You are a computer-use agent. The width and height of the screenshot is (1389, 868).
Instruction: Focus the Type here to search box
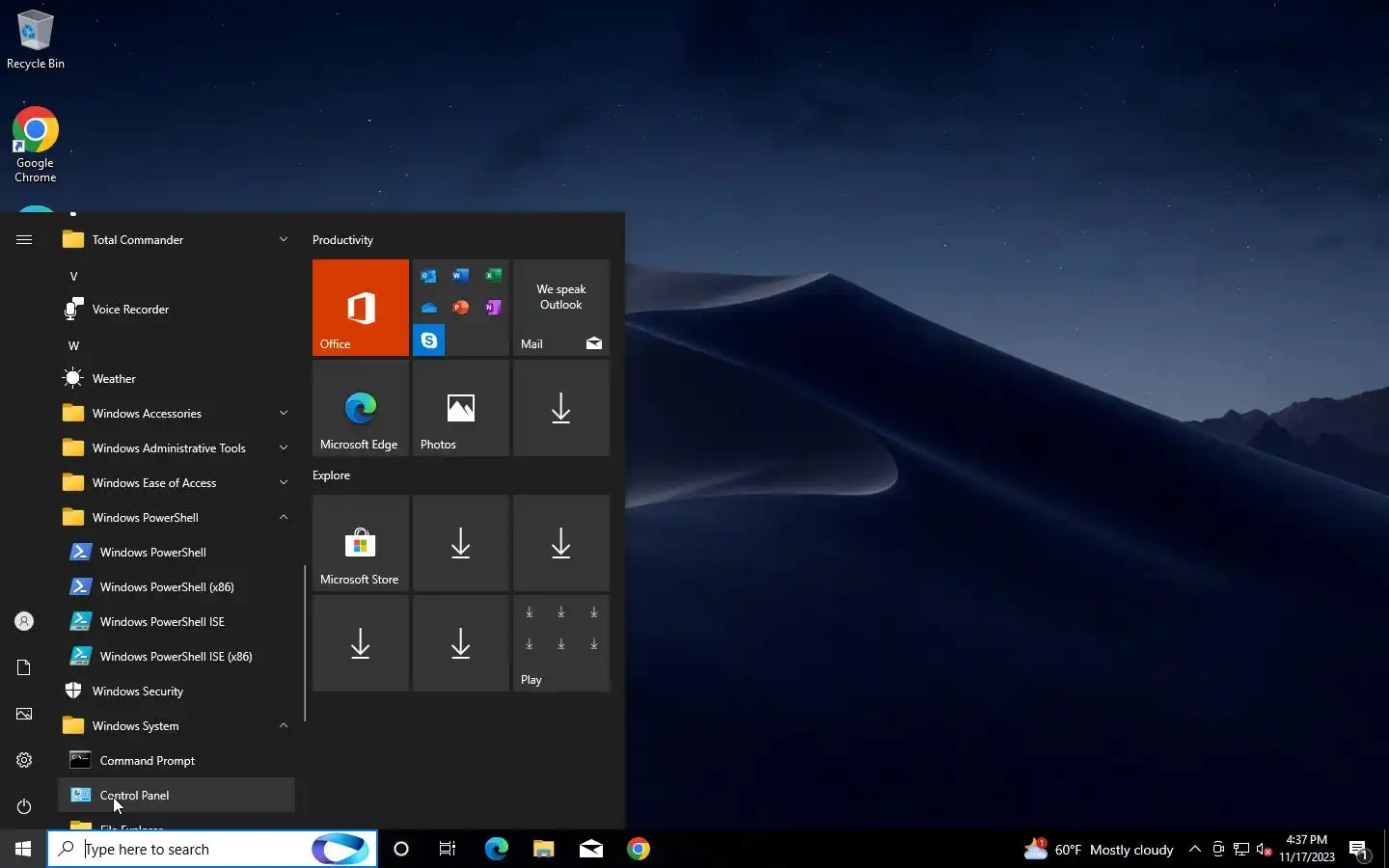click(x=212, y=849)
